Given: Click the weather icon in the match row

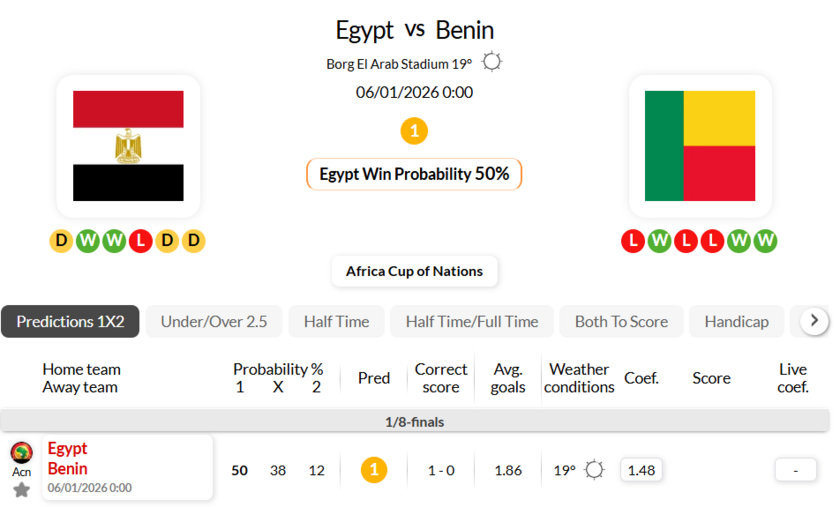Looking at the screenshot, I should pyautogui.click(x=594, y=470).
